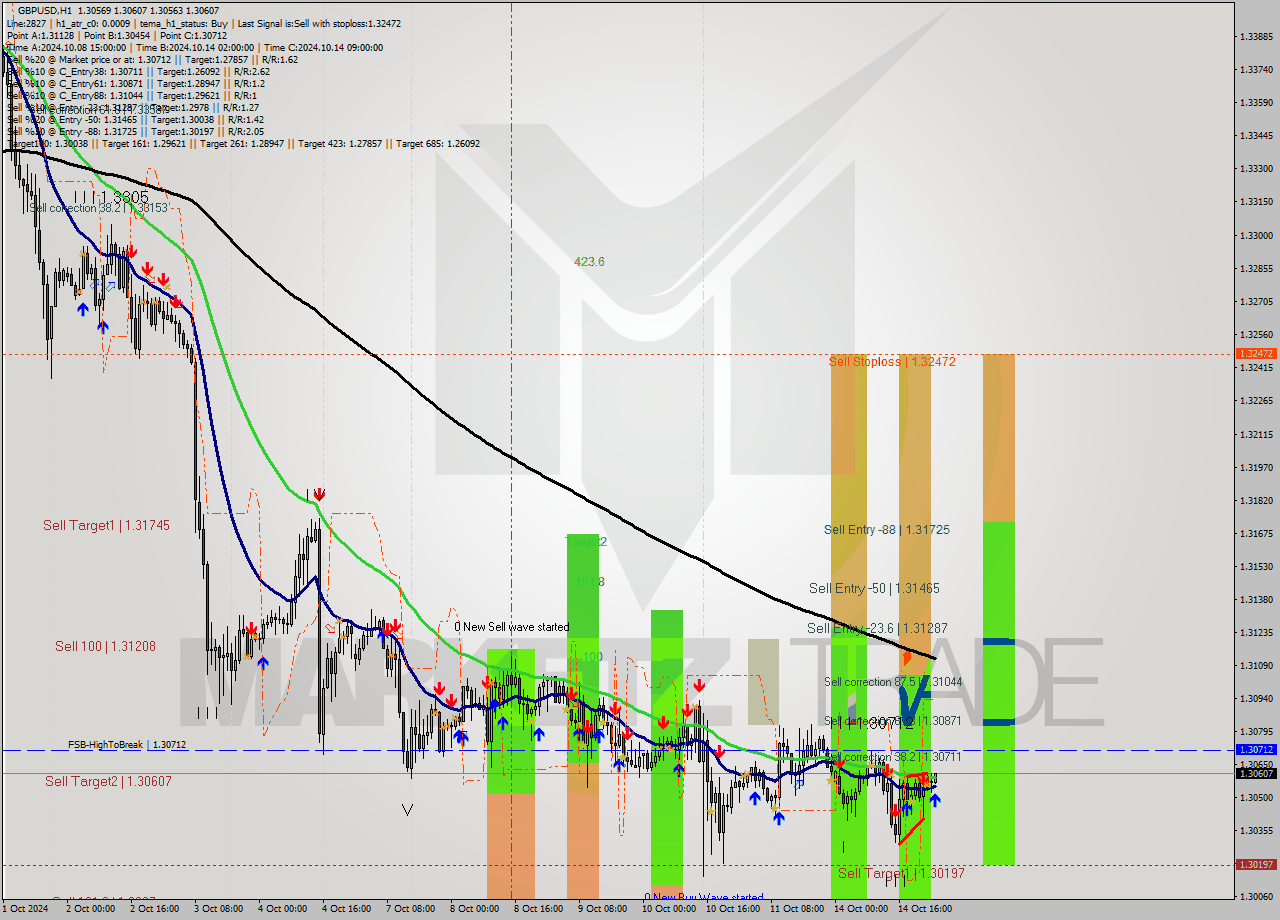The height and width of the screenshot is (920, 1280).
Task: Click the 1.33885 price scale value
Action: [x=1255, y=37]
